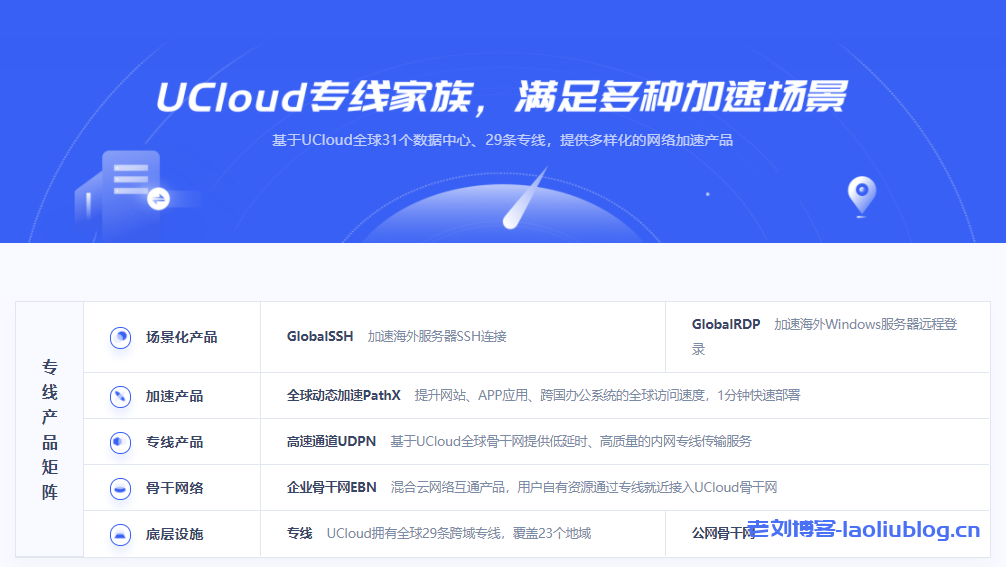Open the 公网骨干网 entry
The height and width of the screenshot is (567, 1006).
720,534
